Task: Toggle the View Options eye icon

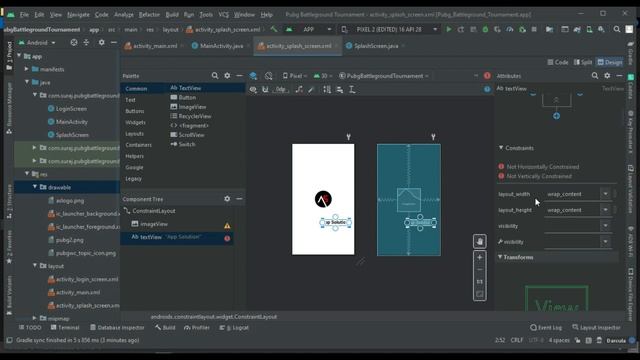Action: coord(253,89)
